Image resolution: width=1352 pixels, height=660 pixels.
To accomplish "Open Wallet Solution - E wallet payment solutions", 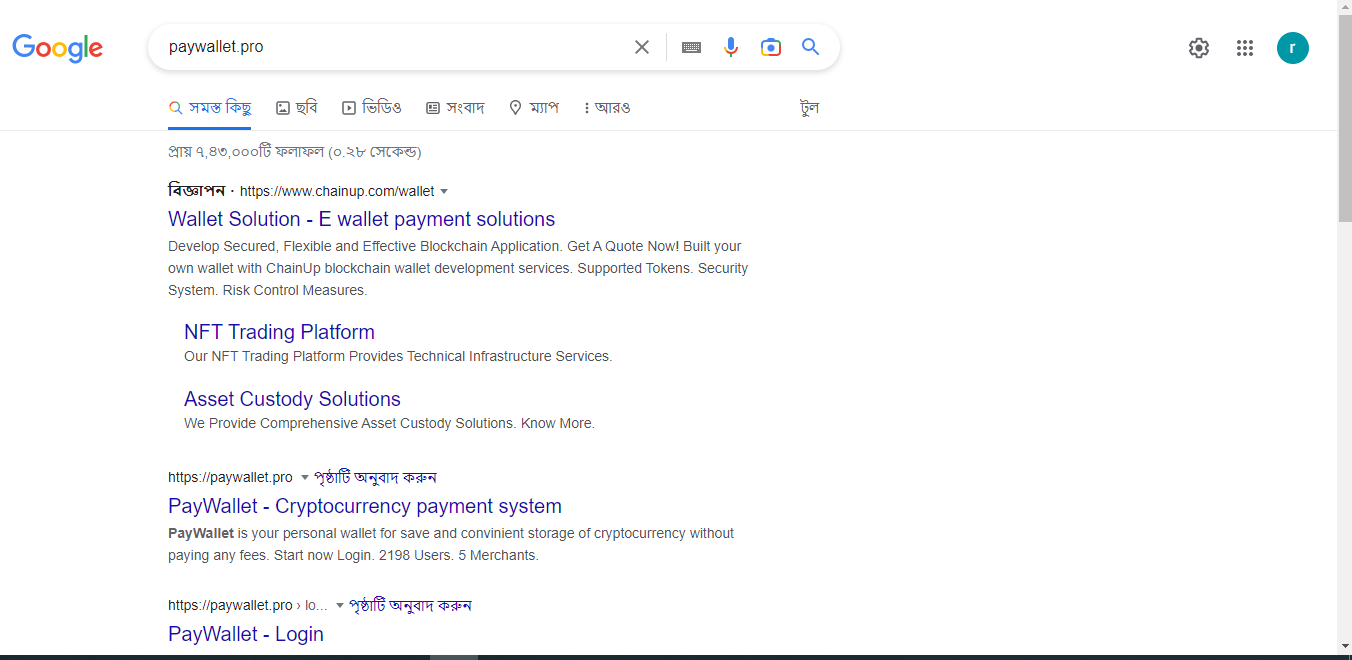I will pos(361,219).
